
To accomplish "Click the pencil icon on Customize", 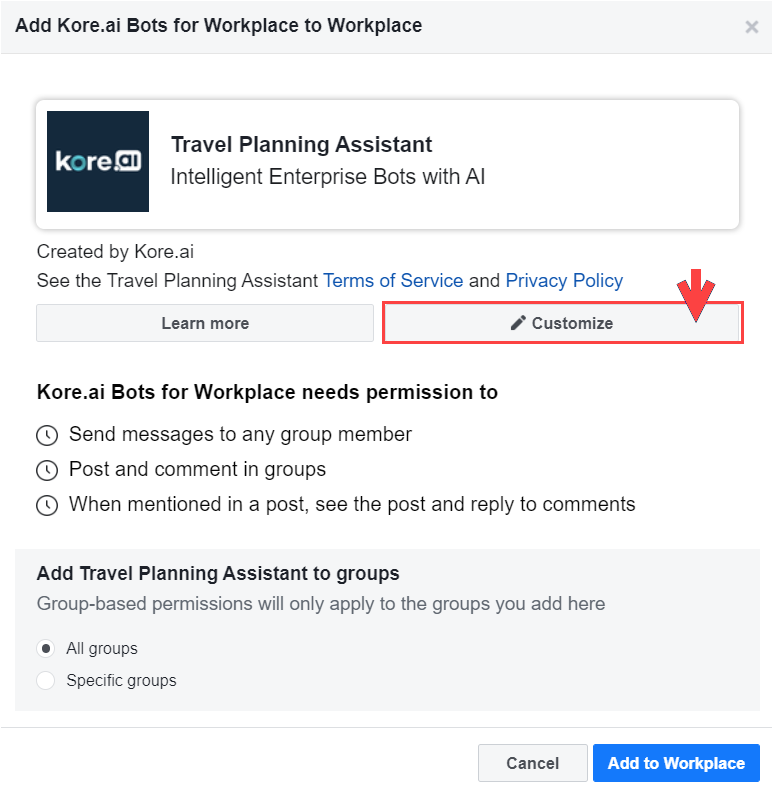I will (518, 323).
